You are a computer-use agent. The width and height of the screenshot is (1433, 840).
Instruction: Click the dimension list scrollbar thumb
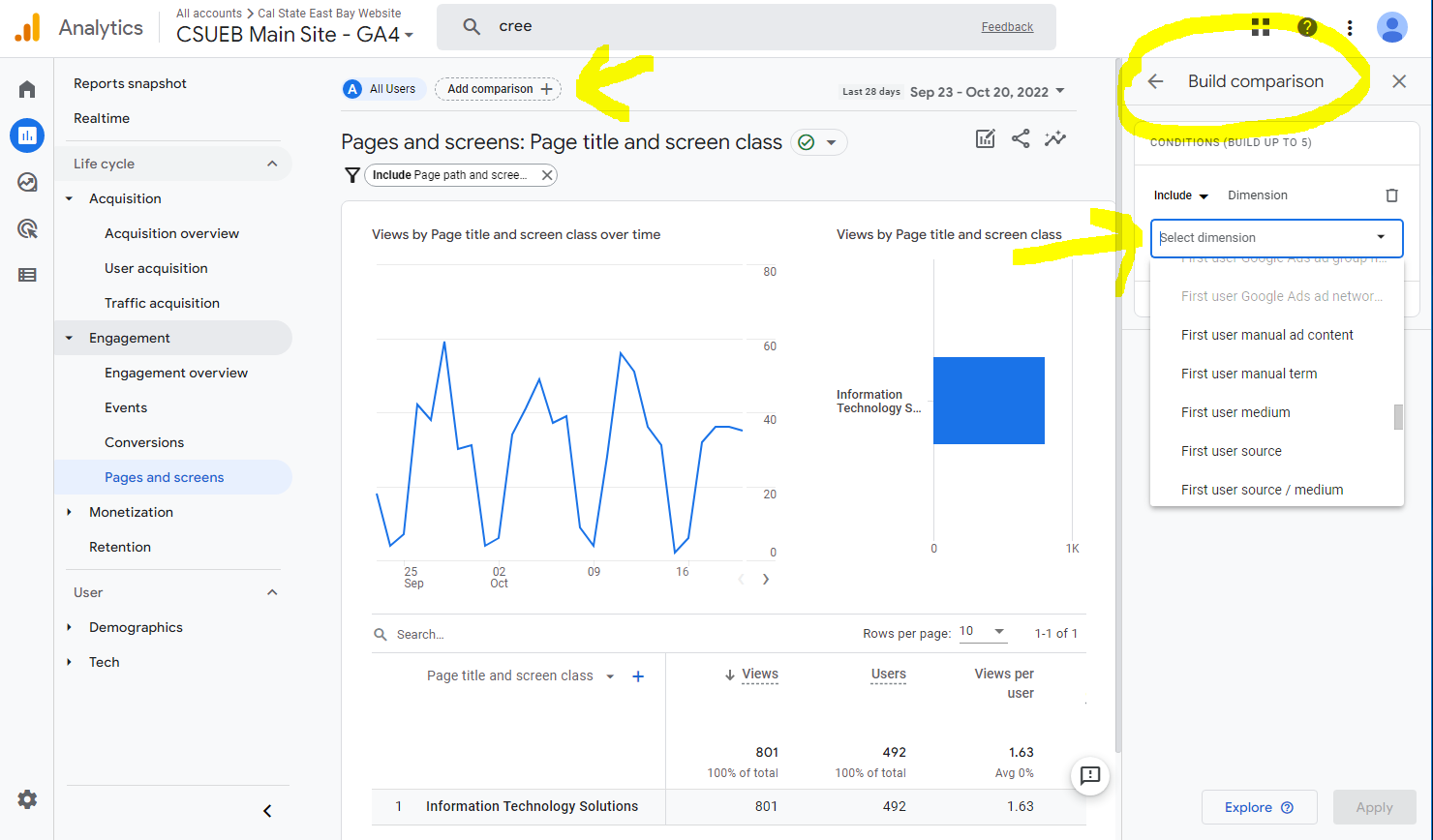[1398, 417]
